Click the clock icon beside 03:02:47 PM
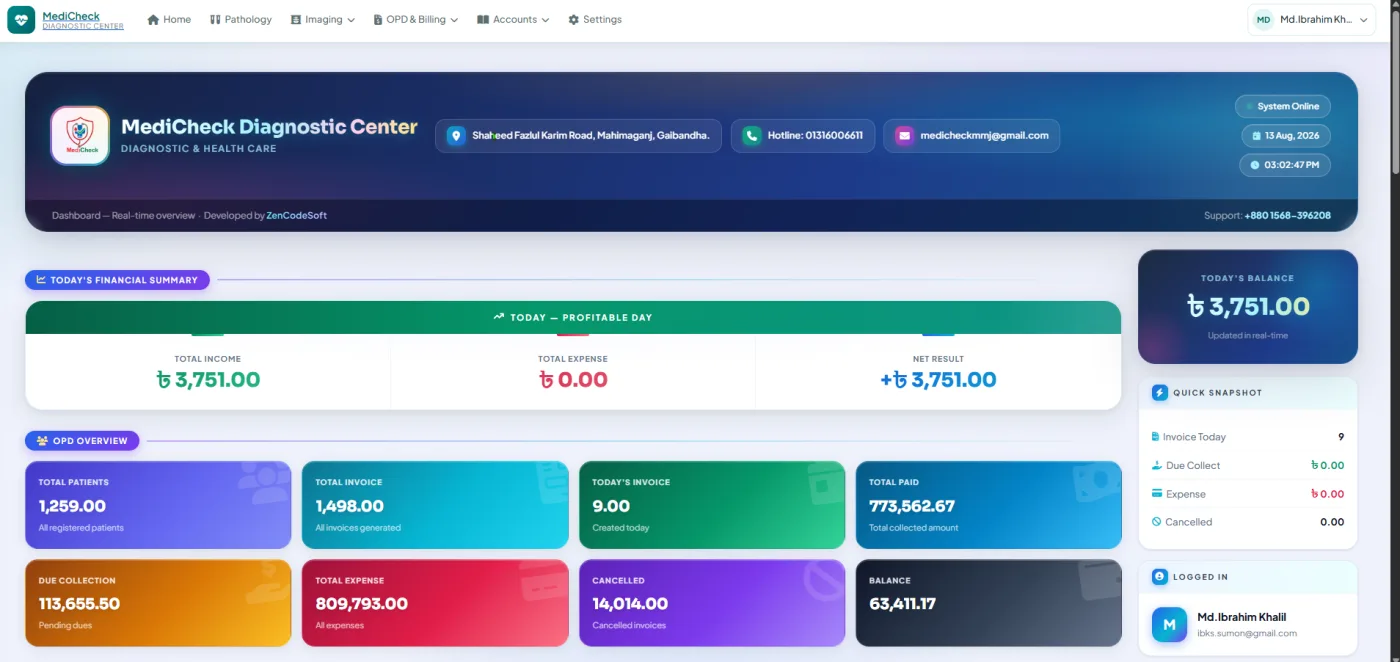1400x662 pixels. [1256, 165]
